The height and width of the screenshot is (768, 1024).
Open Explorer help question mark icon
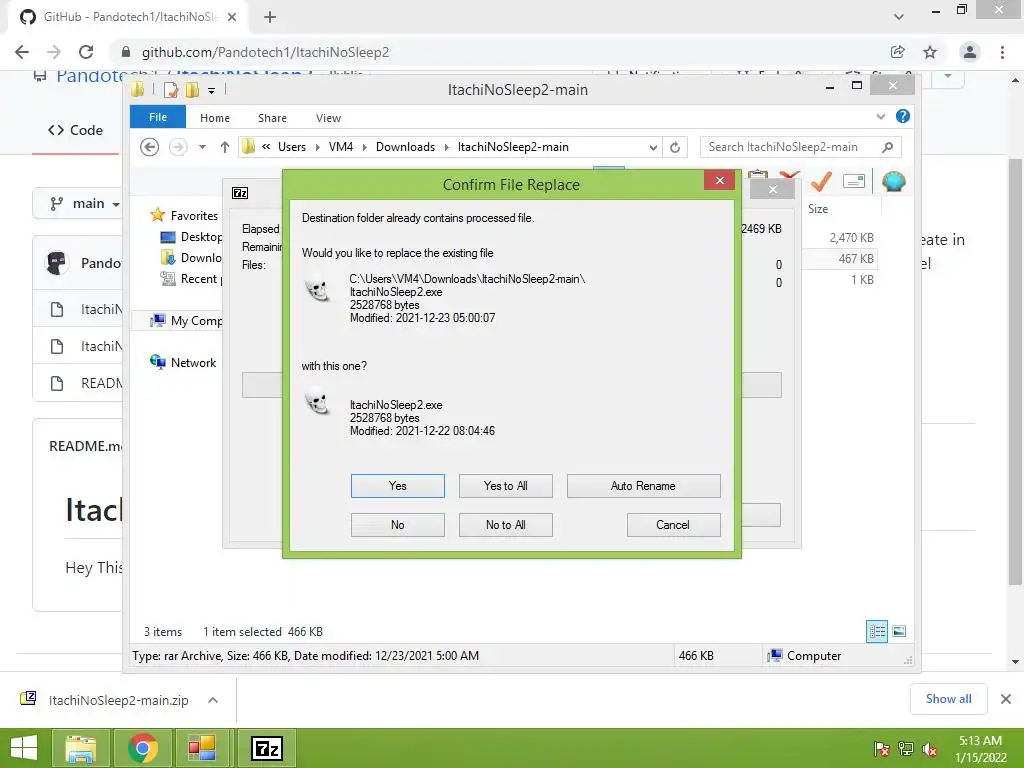[903, 116]
